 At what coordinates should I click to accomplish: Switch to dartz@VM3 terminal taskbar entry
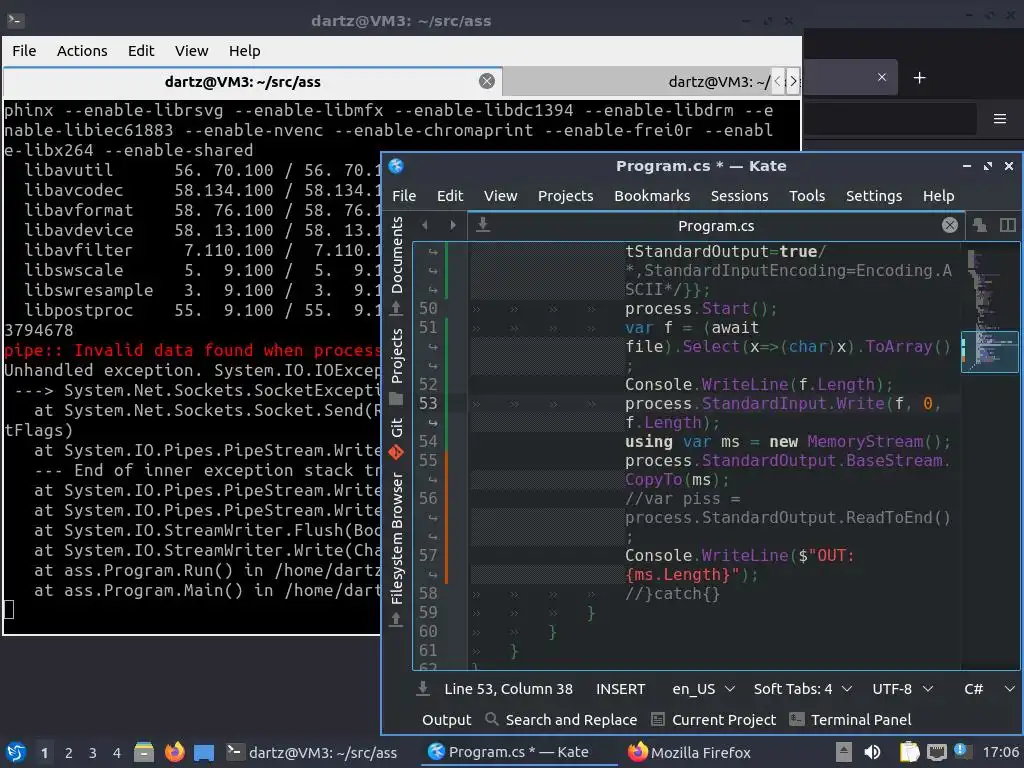312,752
